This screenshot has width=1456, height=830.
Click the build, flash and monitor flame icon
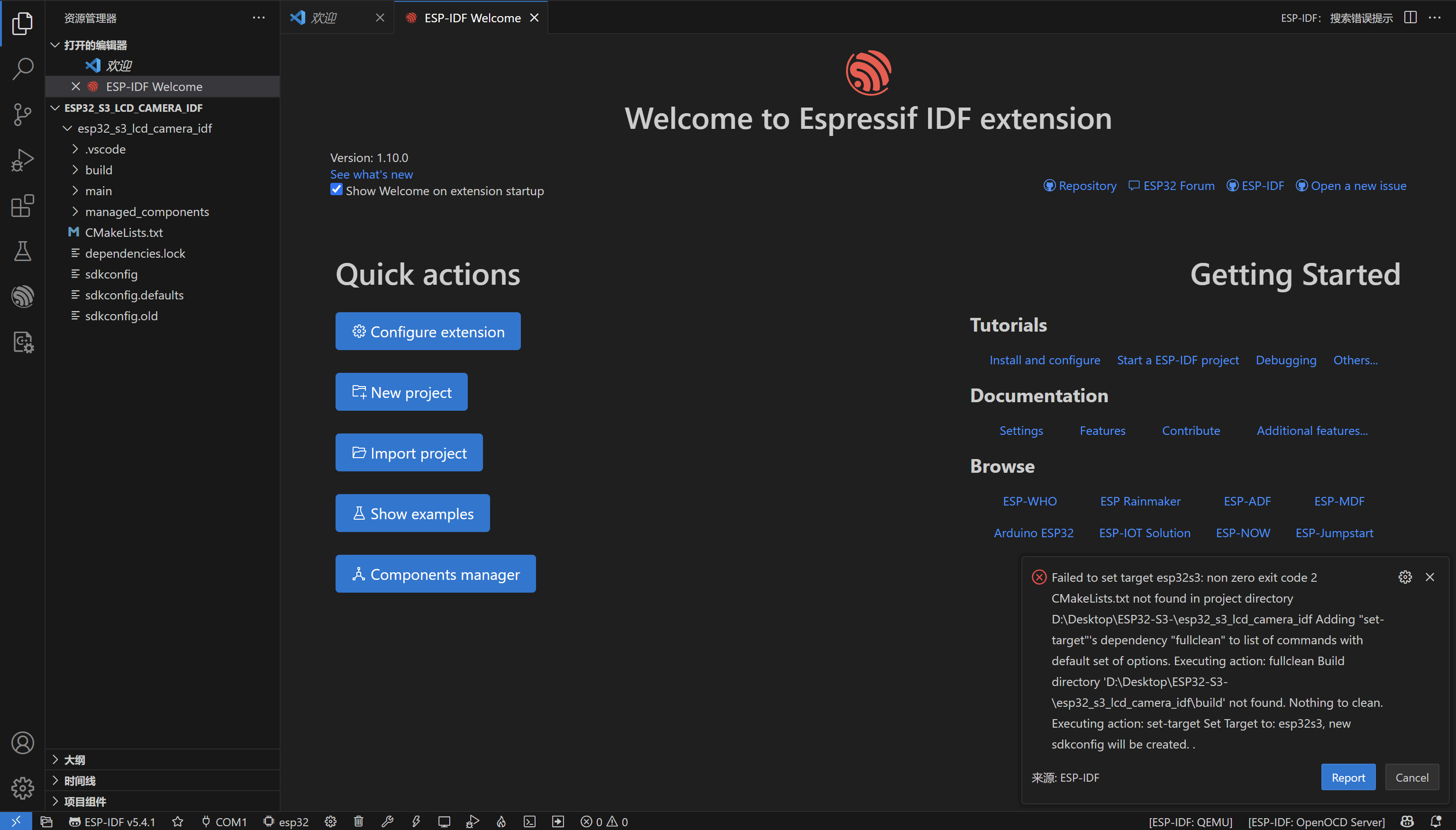tap(501, 821)
